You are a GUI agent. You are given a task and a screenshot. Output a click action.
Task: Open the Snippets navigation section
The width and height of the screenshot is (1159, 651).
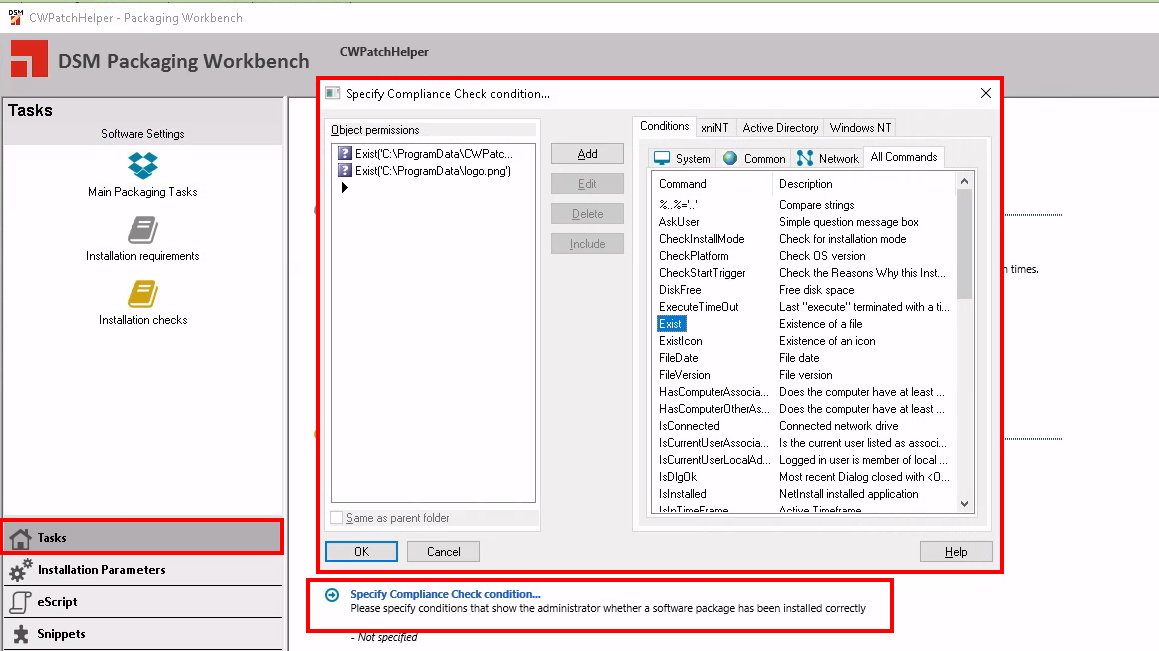(143, 634)
